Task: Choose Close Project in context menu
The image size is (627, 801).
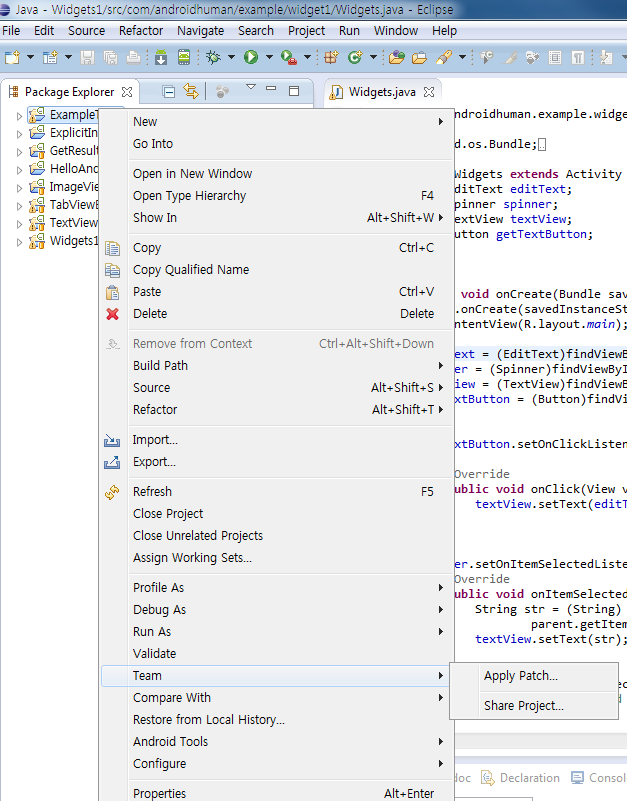Action: pos(277,513)
